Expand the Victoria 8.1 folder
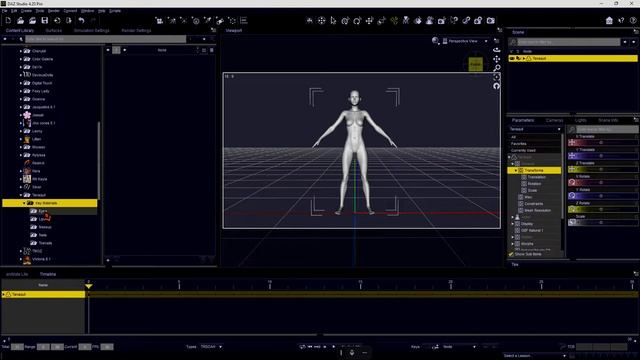 (x=21, y=259)
